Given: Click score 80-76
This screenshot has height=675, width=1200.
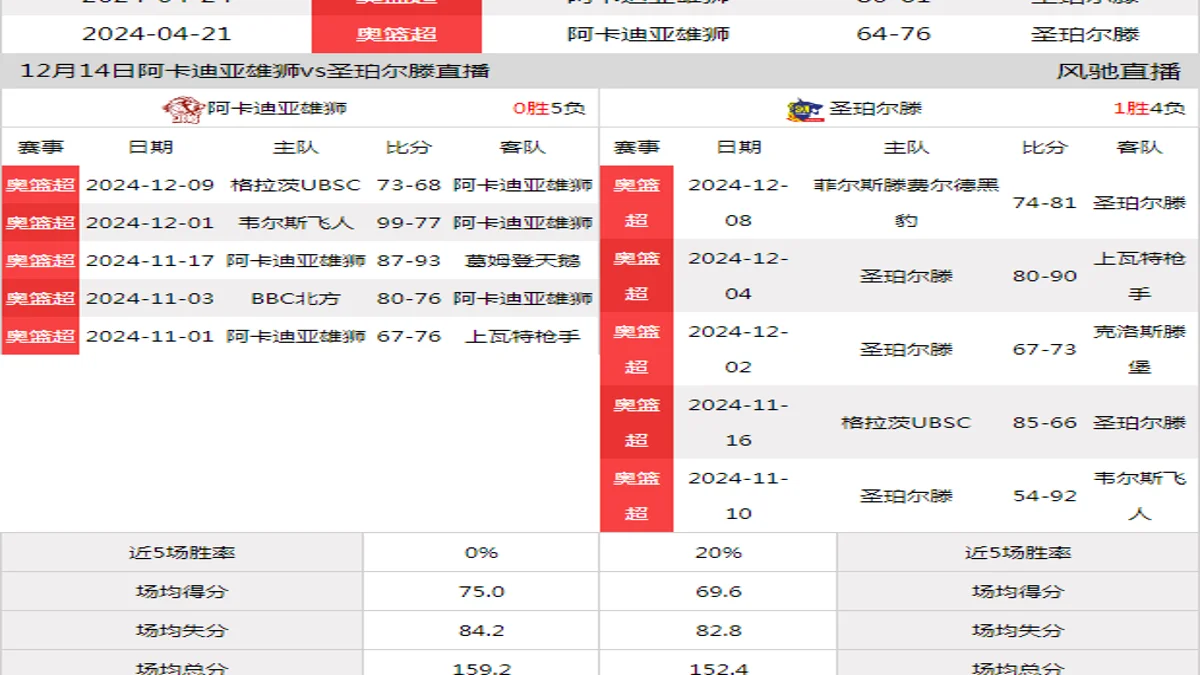Looking at the screenshot, I should click(409, 298).
